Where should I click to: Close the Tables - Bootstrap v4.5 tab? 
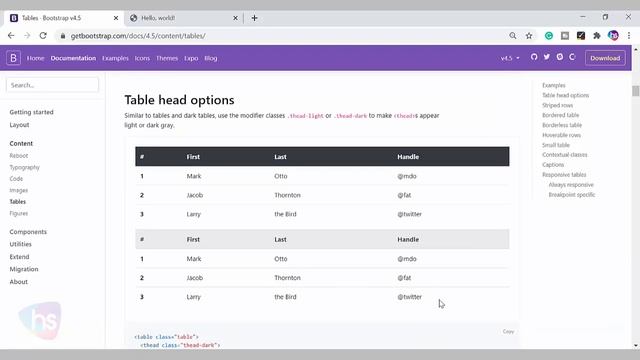(116, 18)
